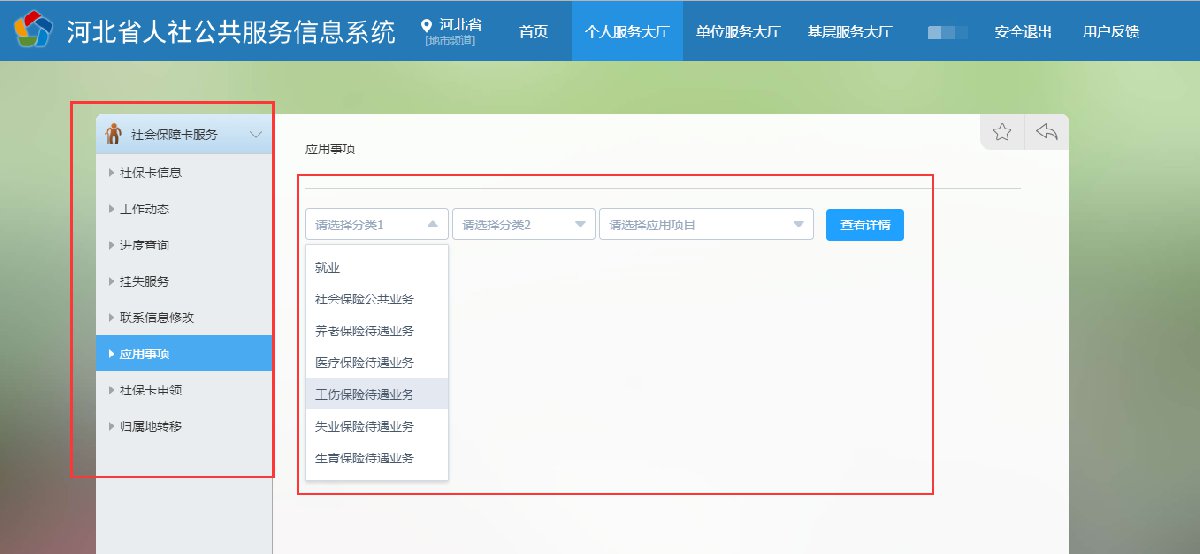This screenshot has height=554, width=1200.
Task: Open the 请选择分类2 dropdown
Action: click(x=523, y=225)
